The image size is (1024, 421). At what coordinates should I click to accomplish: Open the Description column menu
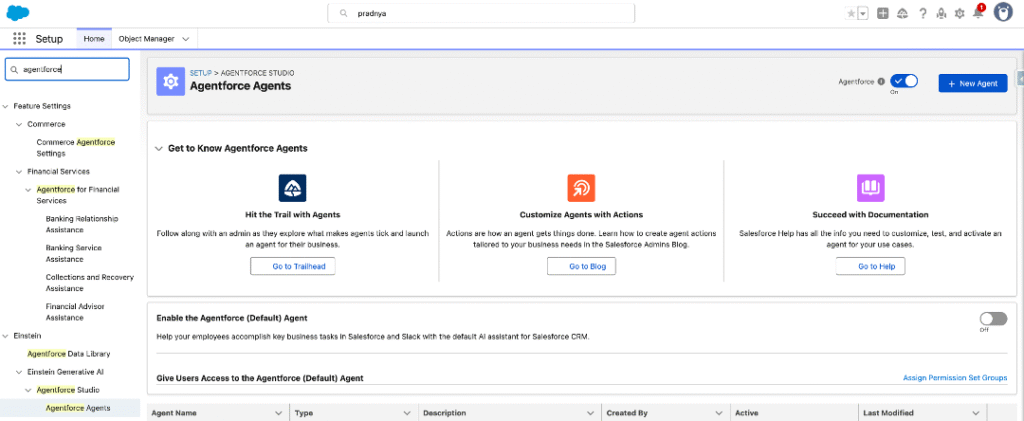coord(590,413)
